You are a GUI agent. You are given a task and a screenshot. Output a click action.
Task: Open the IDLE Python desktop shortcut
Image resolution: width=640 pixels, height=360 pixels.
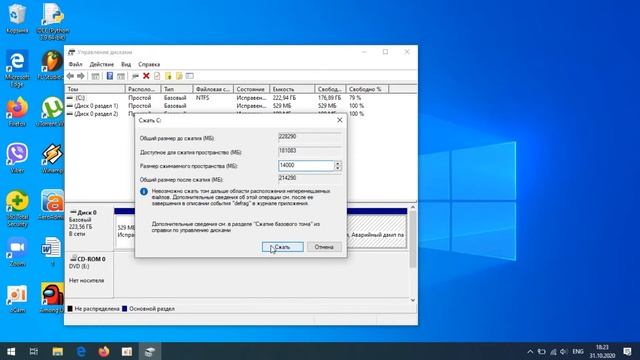pos(52,21)
